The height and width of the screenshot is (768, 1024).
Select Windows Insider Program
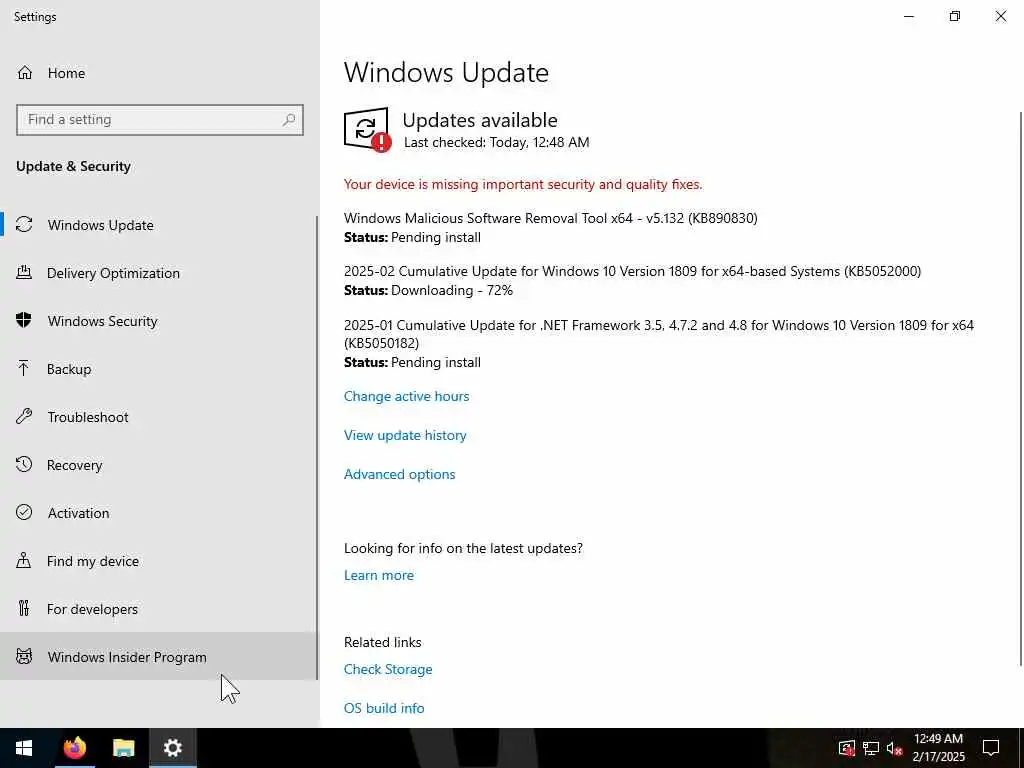(158, 656)
